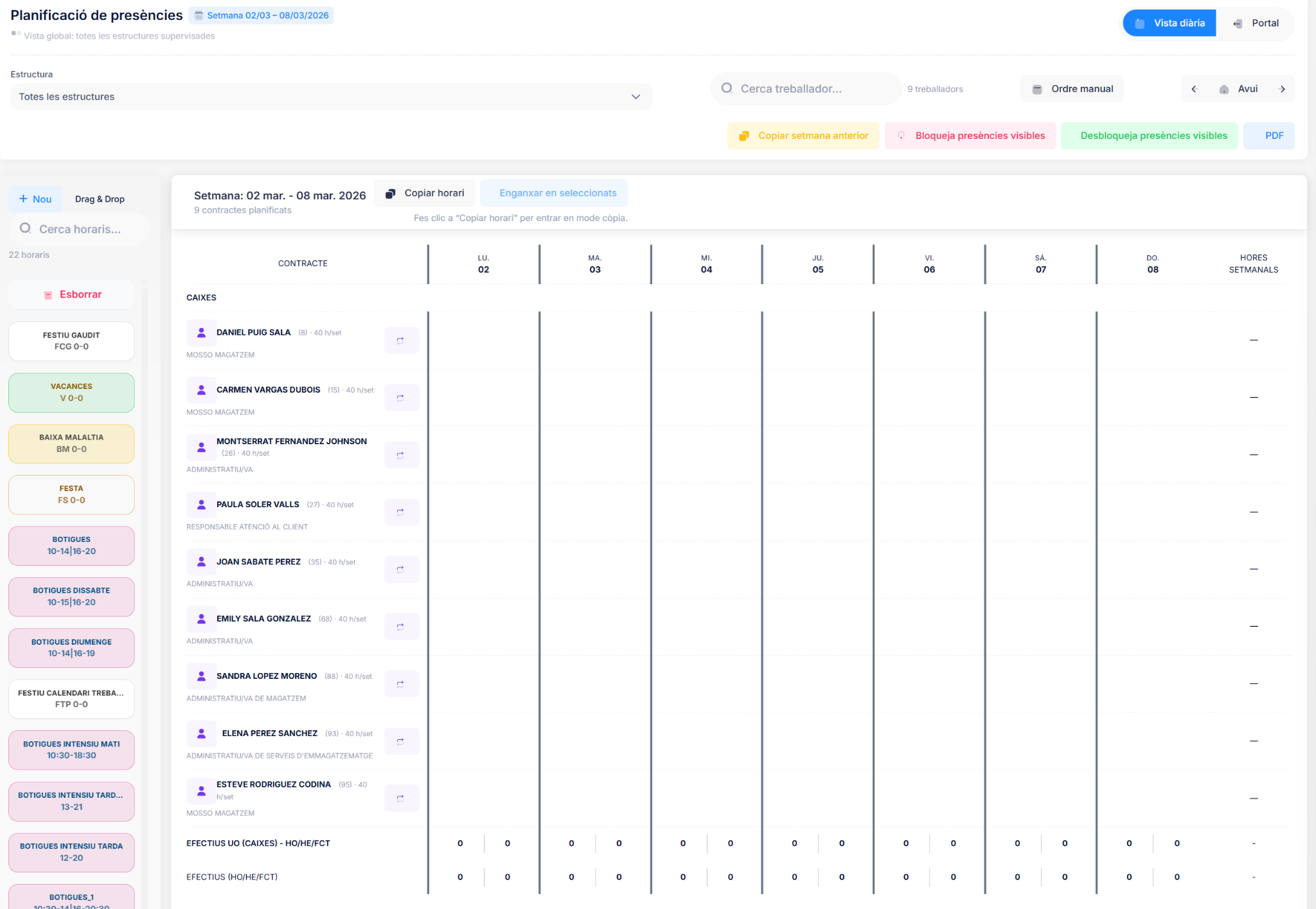Open week selector Setmana 02/03 – 08/03/2026
Viewport: 1316px width, 909px height.
pos(262,15)
